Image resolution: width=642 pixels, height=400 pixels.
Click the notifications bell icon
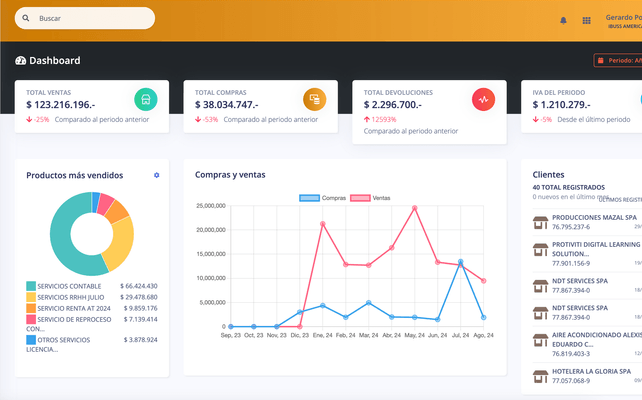(x=563, y=20)
